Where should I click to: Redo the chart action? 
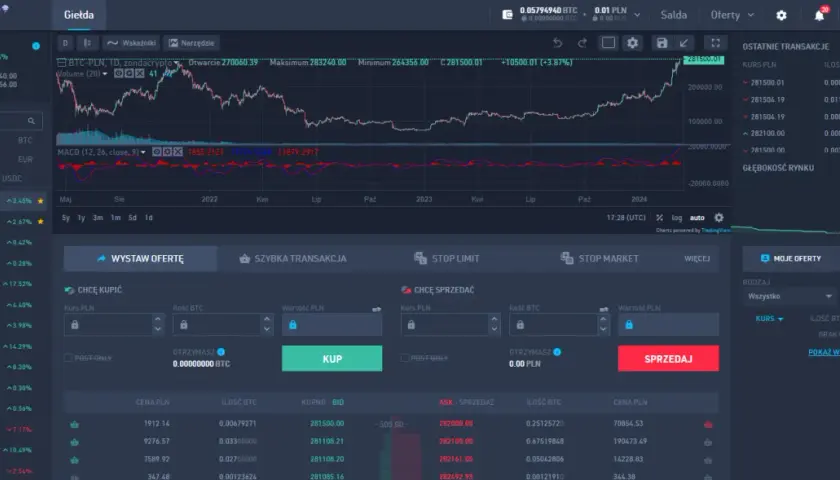coord(582,43)
